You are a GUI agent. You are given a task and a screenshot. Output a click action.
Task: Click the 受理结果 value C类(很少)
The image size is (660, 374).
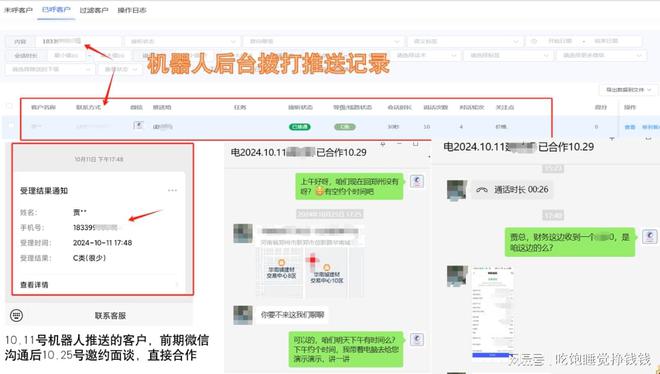pos(89,258)
